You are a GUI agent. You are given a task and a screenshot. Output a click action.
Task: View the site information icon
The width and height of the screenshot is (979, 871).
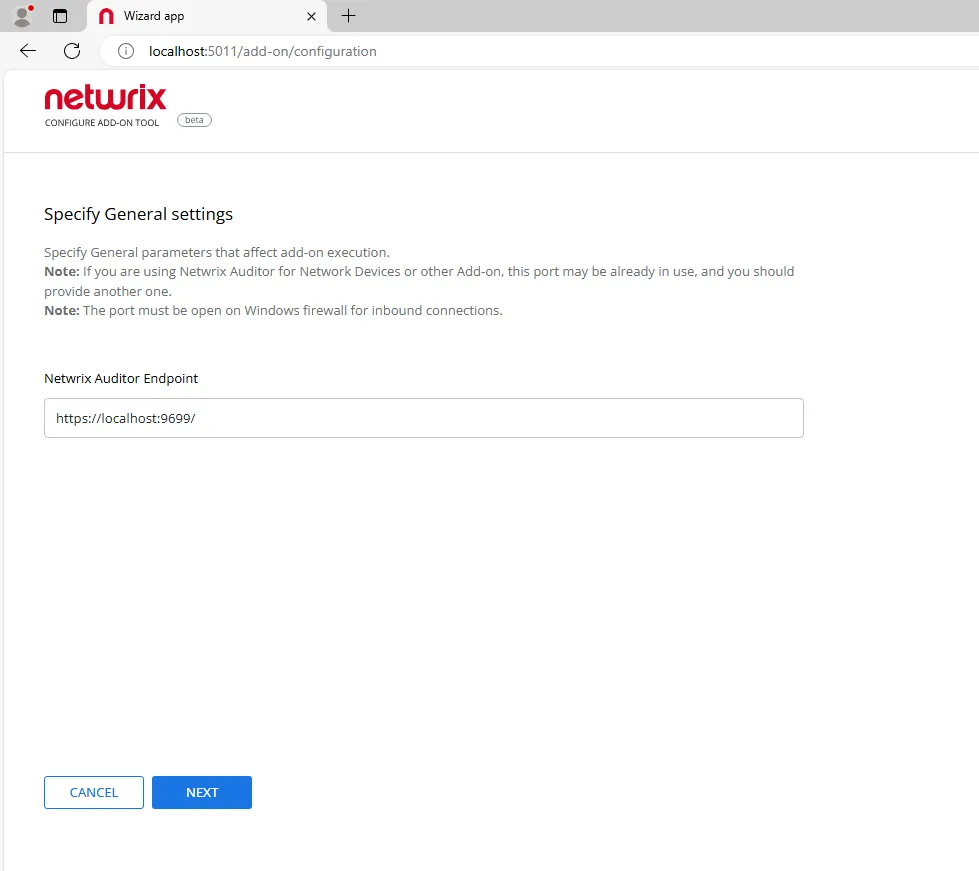point(125,51)
